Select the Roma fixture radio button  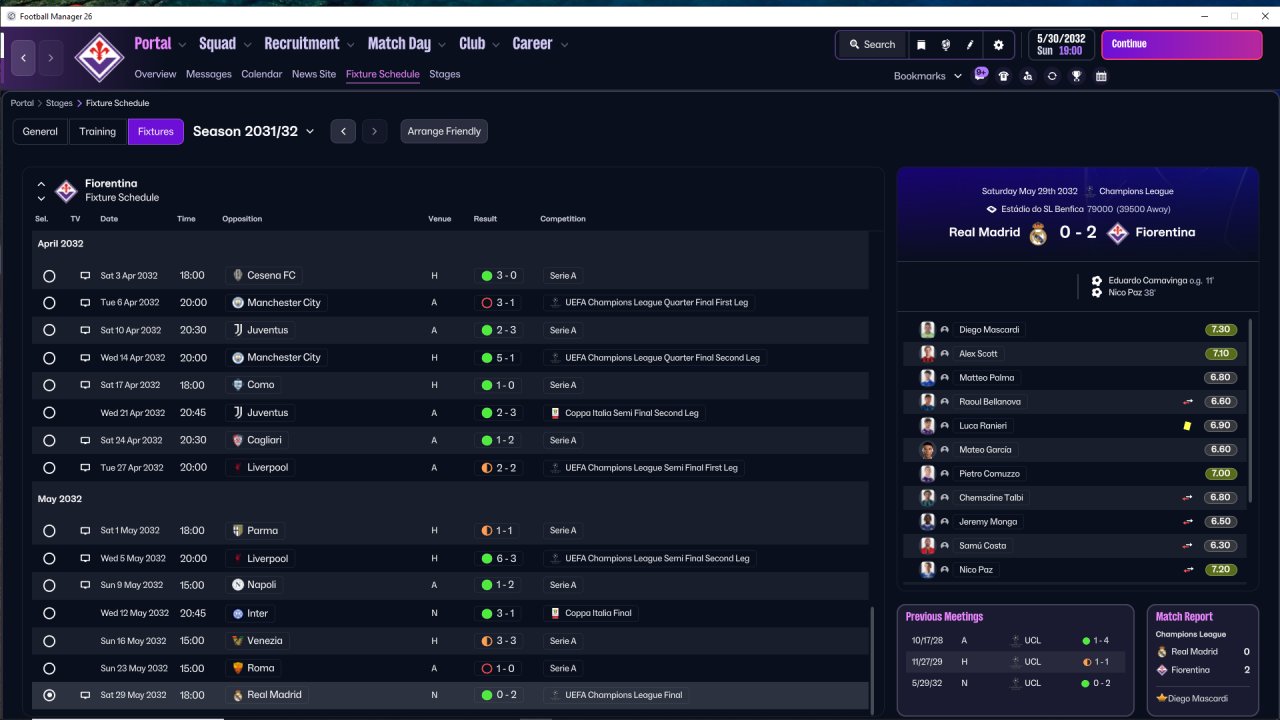tap(50, 668)
